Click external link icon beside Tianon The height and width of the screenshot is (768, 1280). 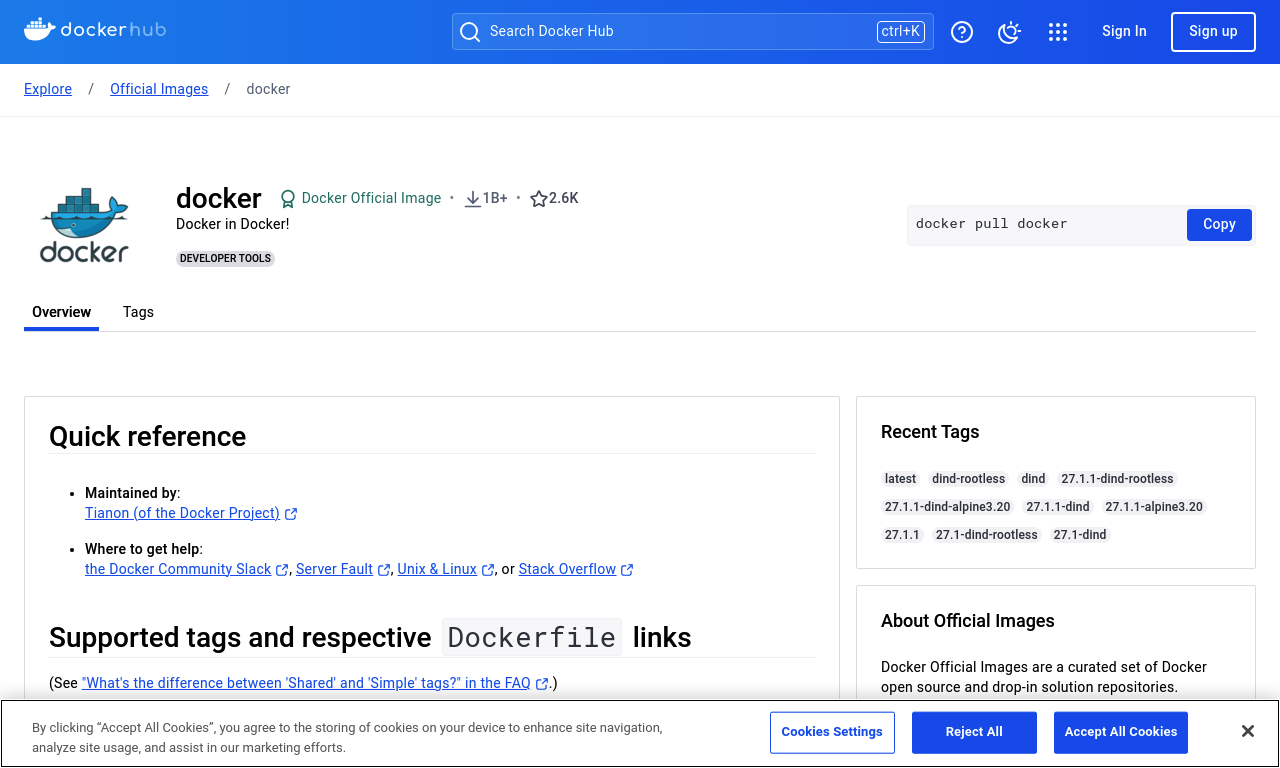291,514
